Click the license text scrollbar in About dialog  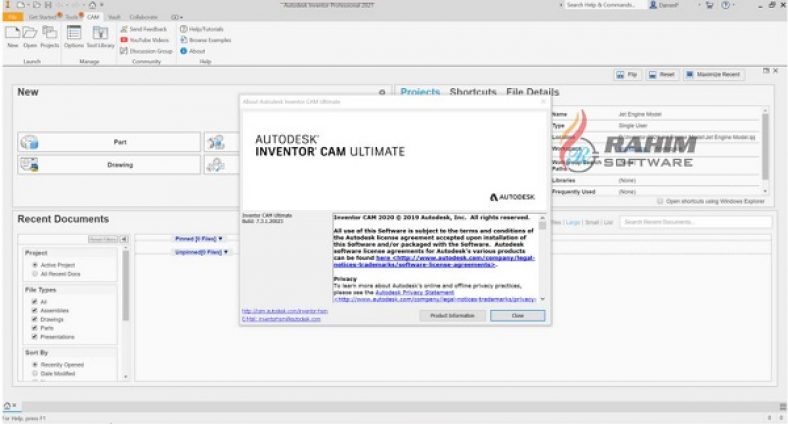coord(542,258)
